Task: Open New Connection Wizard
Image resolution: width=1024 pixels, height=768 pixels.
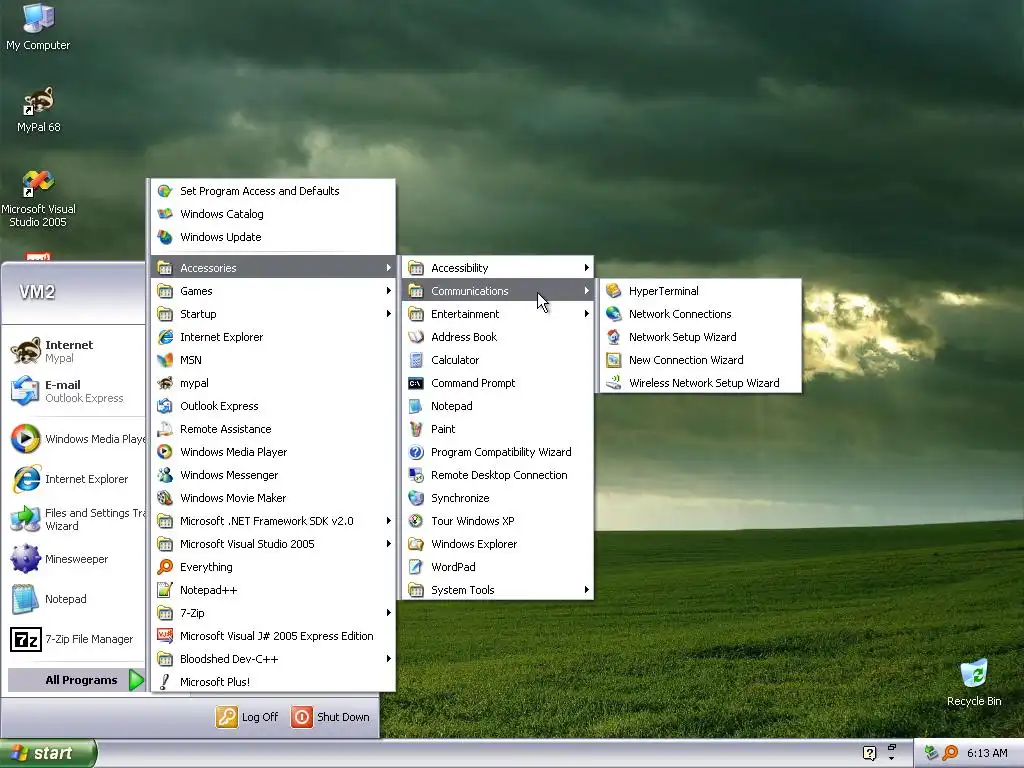Action: pyautogui.click(x=699, y=360)
